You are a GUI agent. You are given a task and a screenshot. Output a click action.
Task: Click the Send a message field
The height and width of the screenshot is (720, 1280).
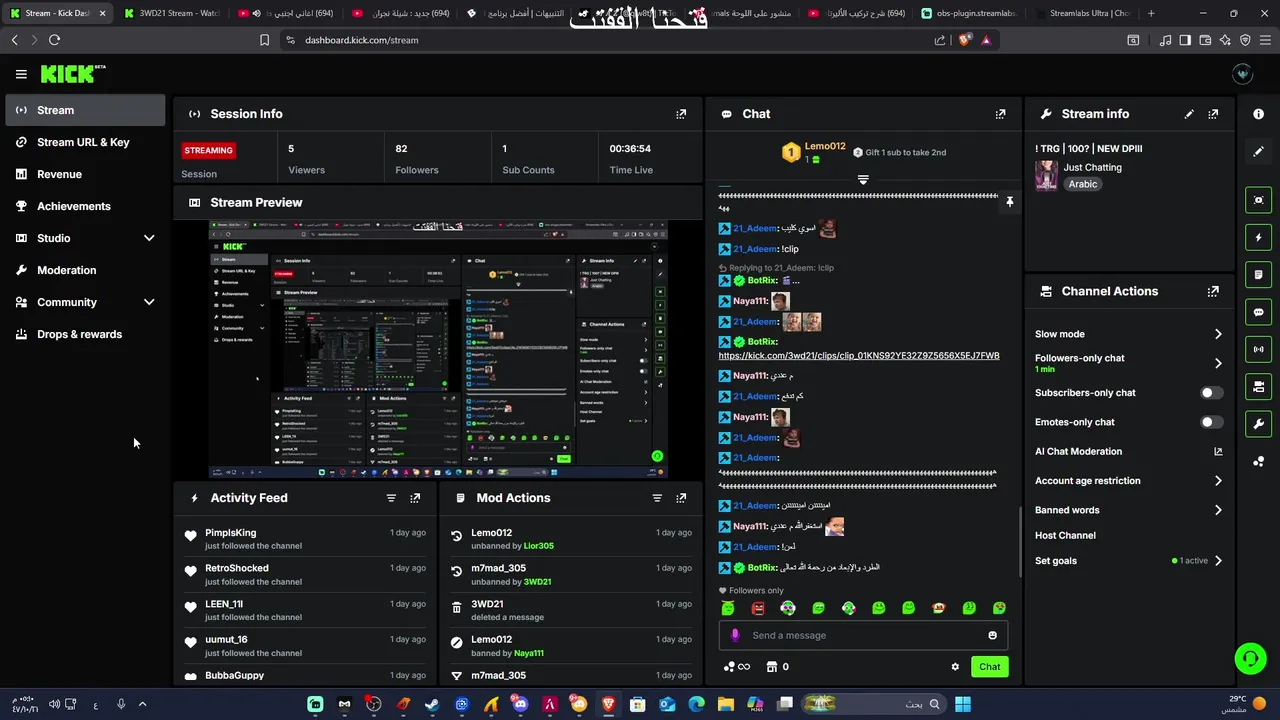click(x=863, y=635)
